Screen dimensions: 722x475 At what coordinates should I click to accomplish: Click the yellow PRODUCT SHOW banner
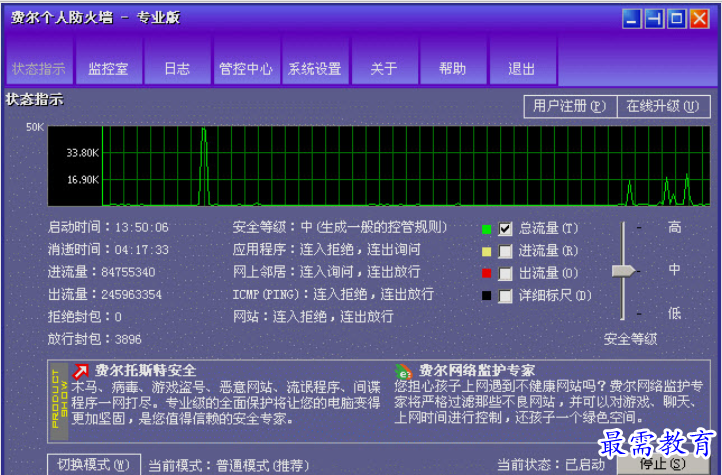pos(59,400)
